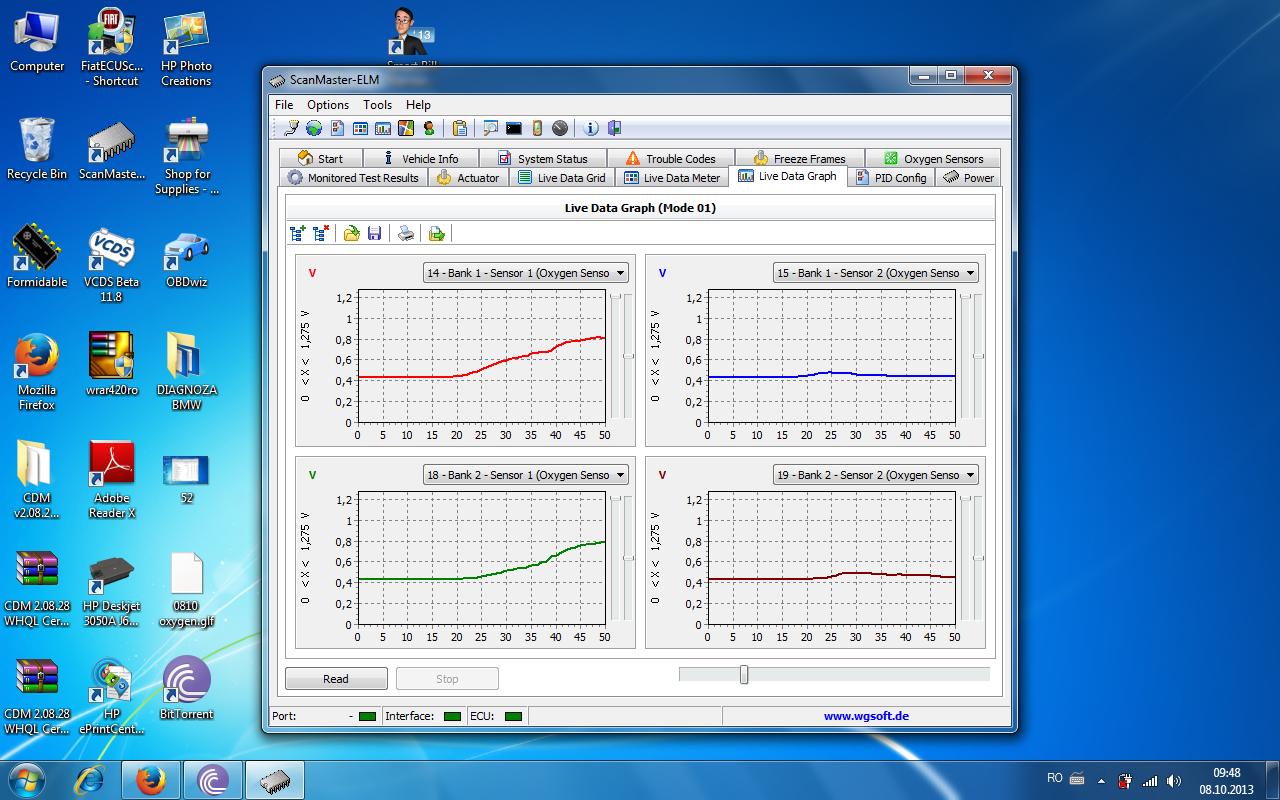Show hidden tray icons arrow
The image size is (1280, 800).
[x=1100, y=779]
